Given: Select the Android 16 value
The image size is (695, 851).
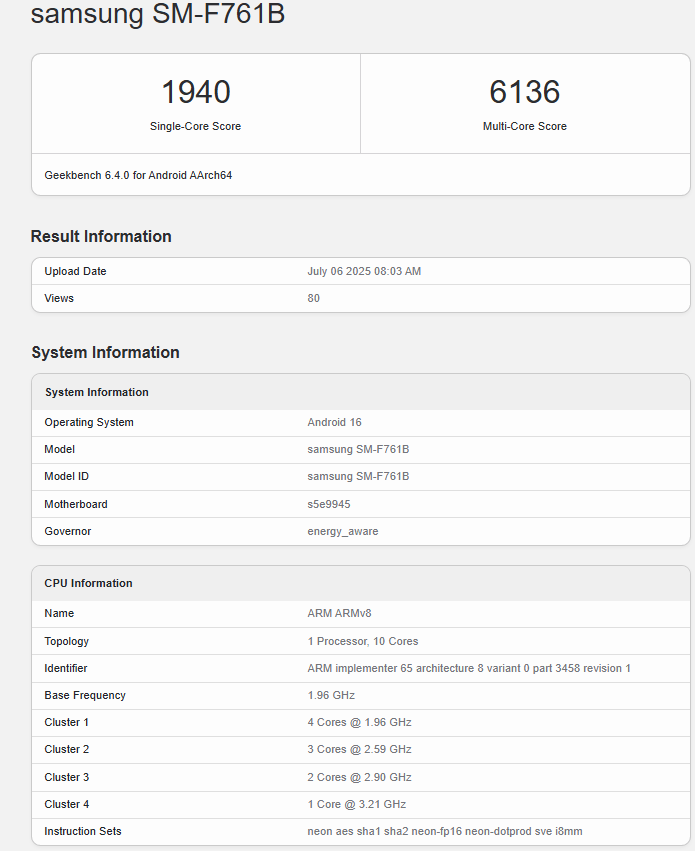Looking at the screenshot, I should [x=334, y=422].
